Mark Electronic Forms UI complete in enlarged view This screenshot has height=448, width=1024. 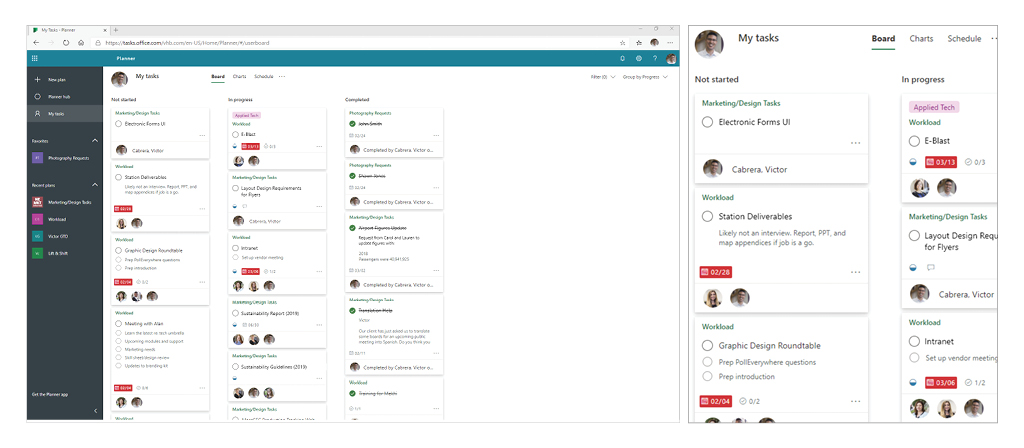pyautogui.click(x=707, y=122)
